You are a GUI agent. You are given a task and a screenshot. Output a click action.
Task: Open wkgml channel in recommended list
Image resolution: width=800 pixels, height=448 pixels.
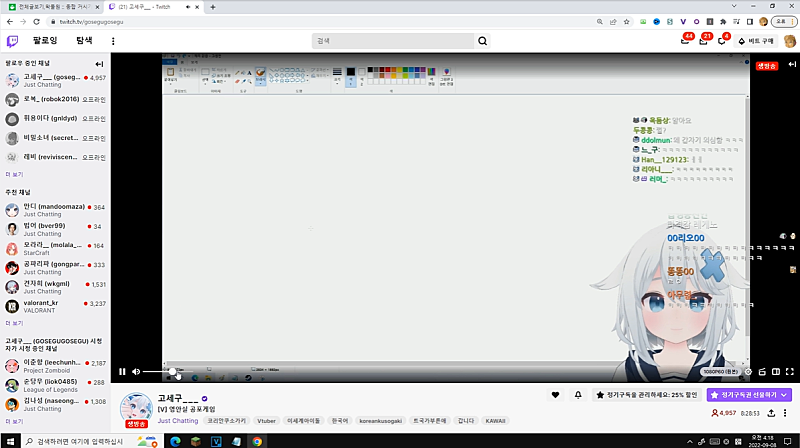pyautogui.click(x=55, y=287)
